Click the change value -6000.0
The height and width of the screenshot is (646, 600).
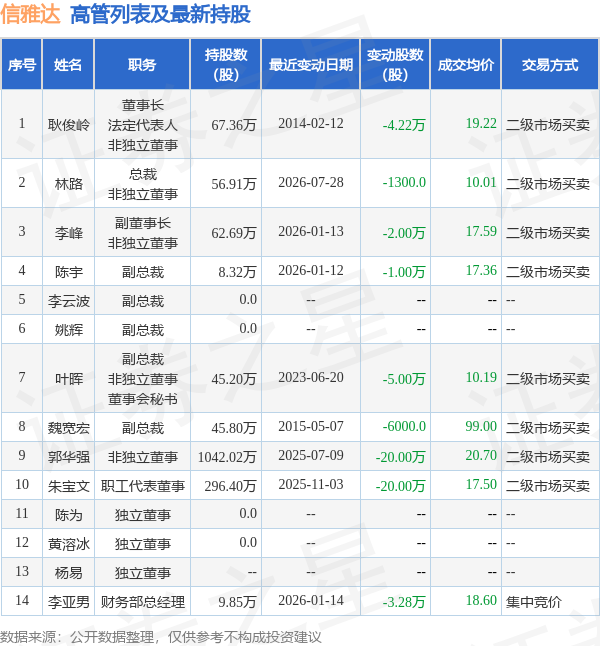pos(404,426)
